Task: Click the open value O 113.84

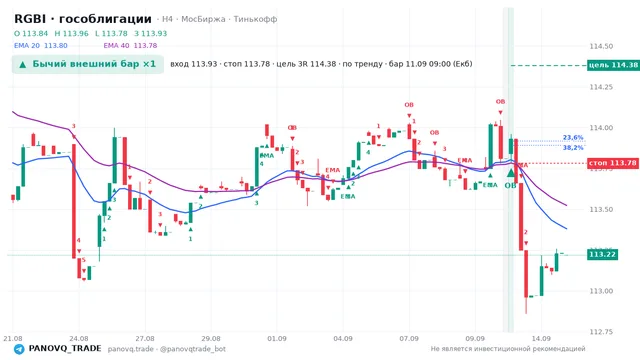Action: (x=31, y=33)
